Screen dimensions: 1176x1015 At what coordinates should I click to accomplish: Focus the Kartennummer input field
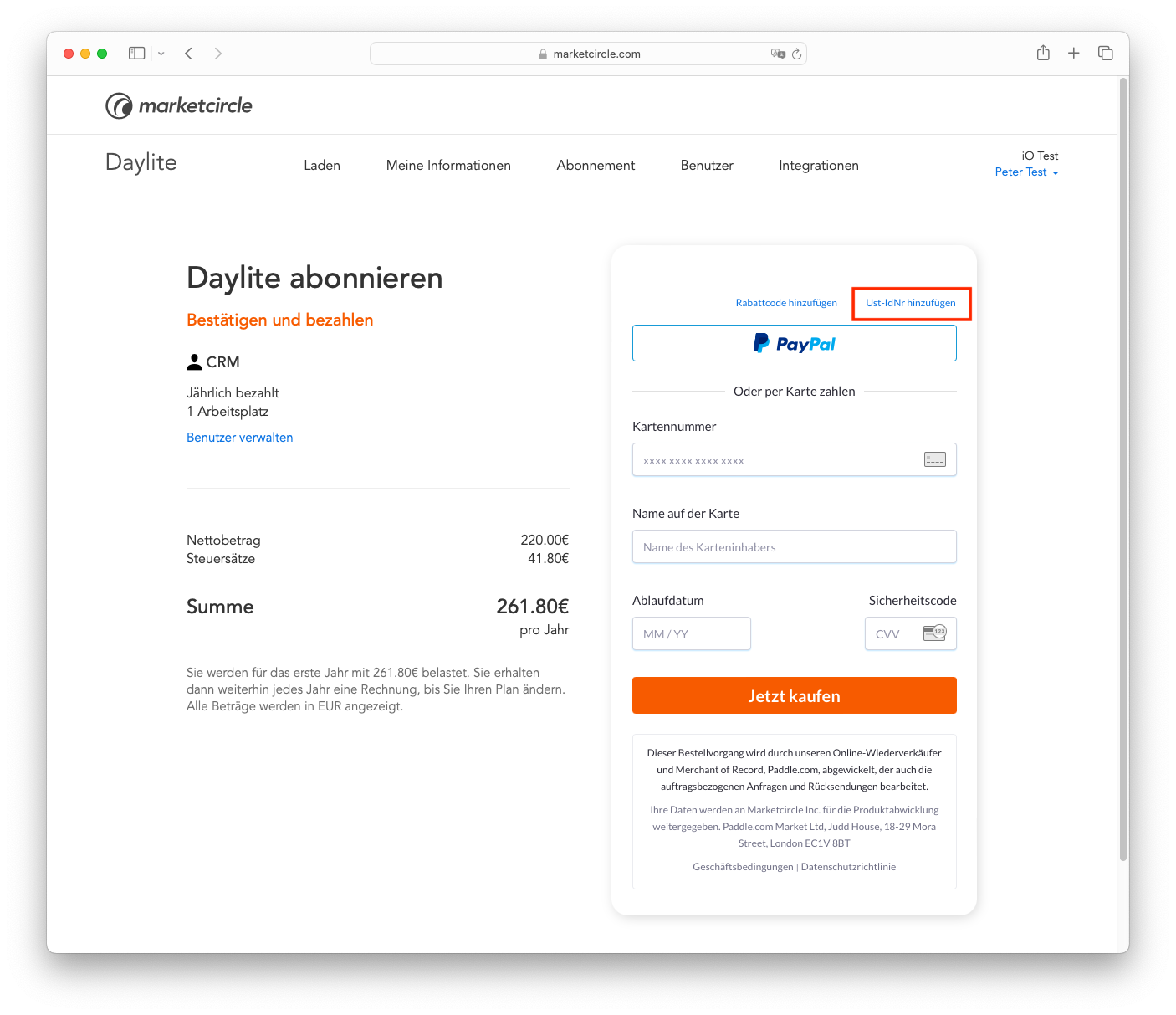(795, 459)
